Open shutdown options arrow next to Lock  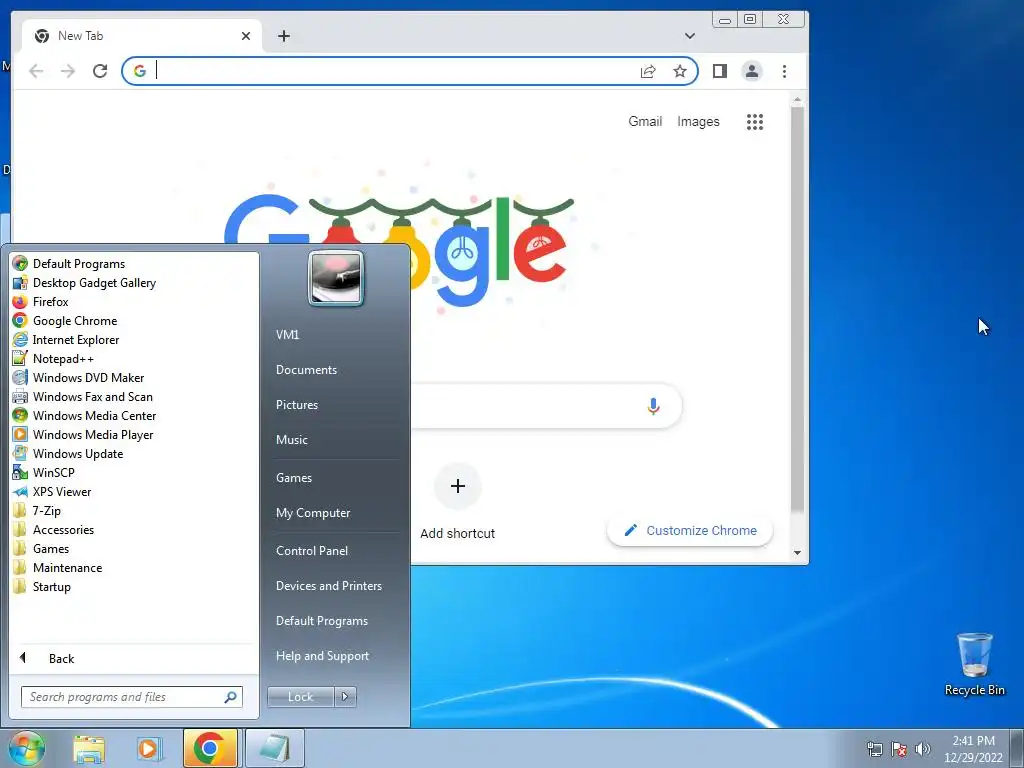[345, 697]
